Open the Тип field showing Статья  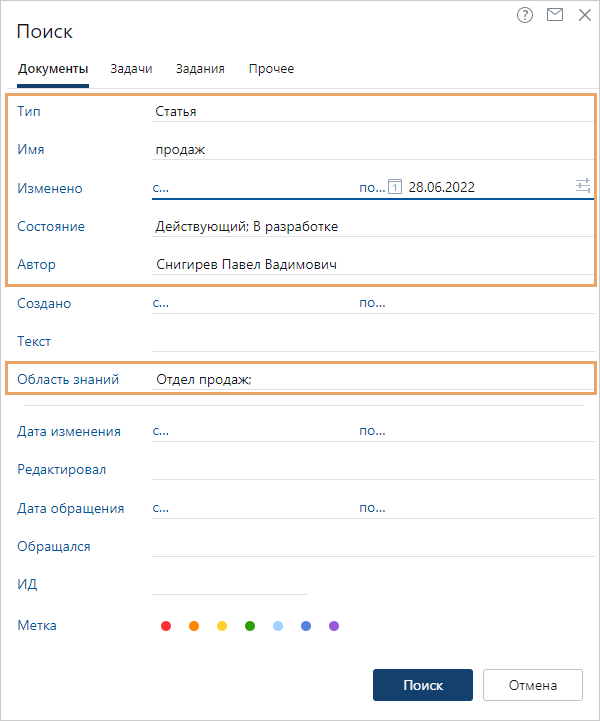pyautogui.click(x=370, y=111)
